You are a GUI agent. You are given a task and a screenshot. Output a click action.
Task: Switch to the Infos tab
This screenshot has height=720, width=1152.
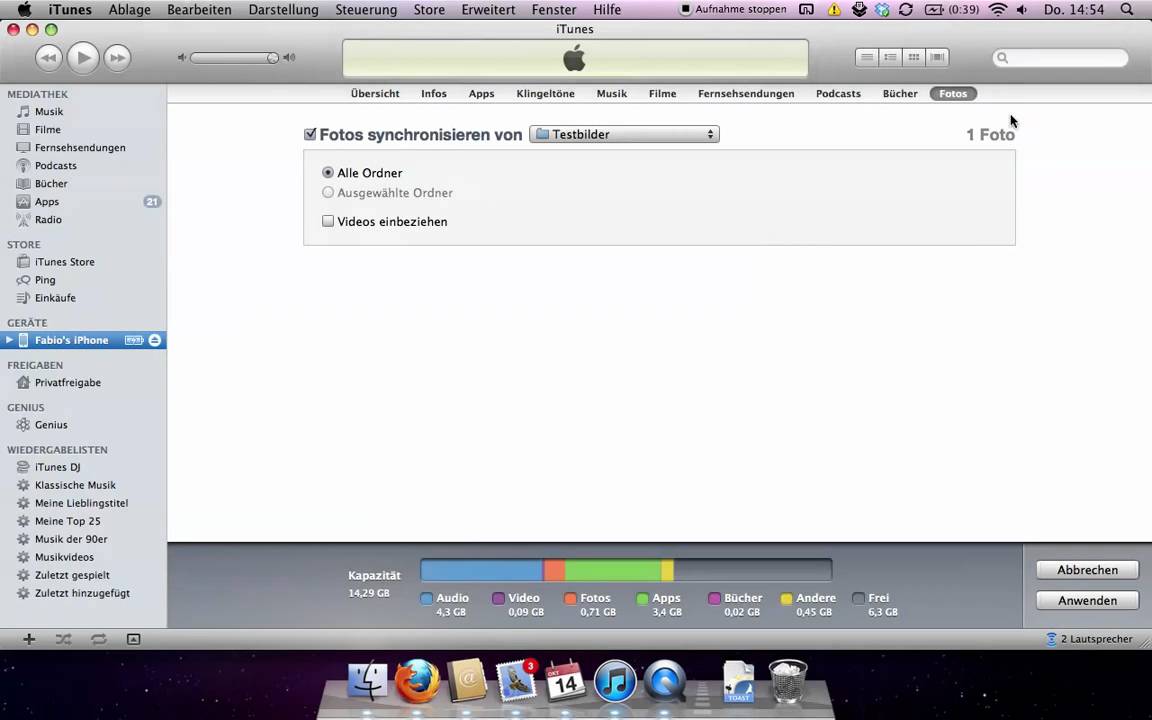click(x=433, y=93)
